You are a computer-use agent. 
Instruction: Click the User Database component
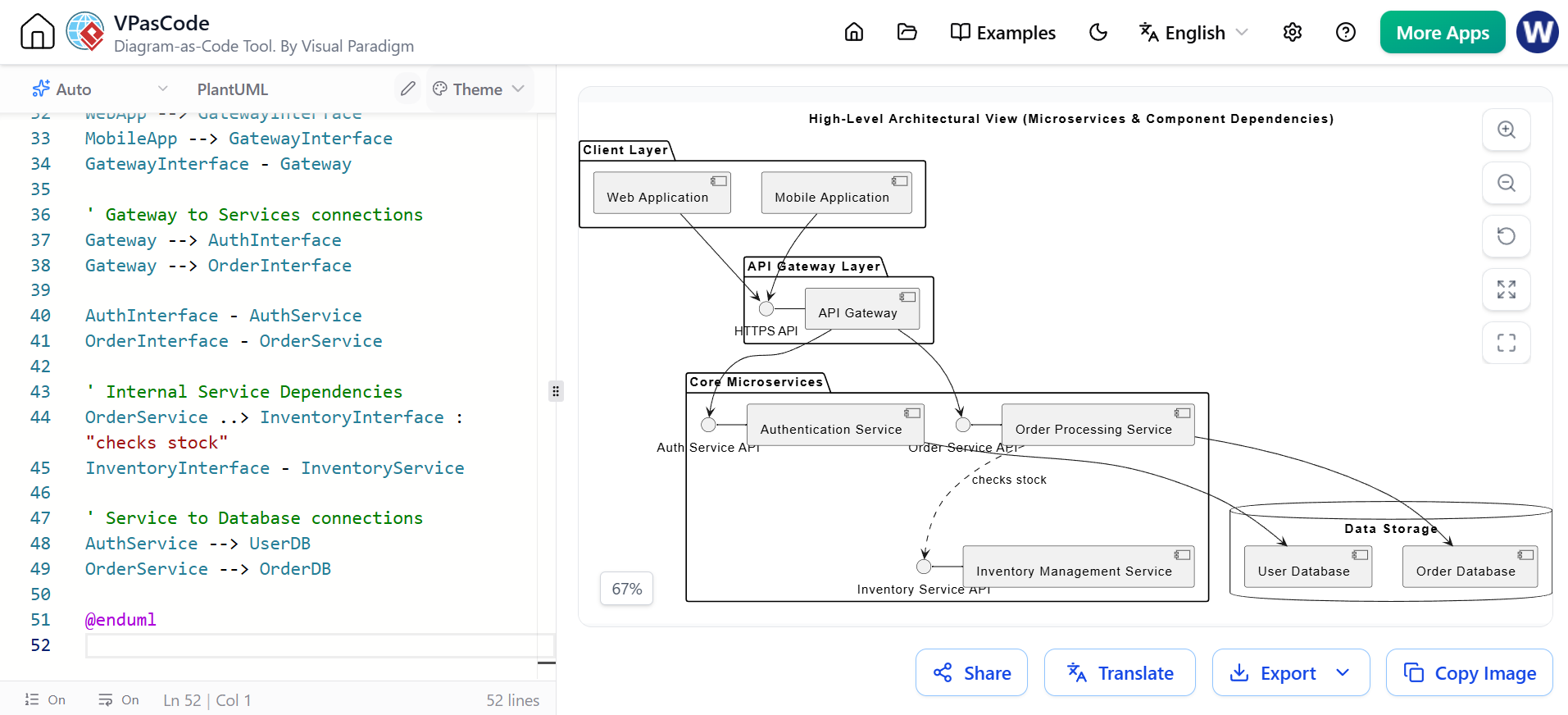pyautogui.click(x=1308, y=567)
